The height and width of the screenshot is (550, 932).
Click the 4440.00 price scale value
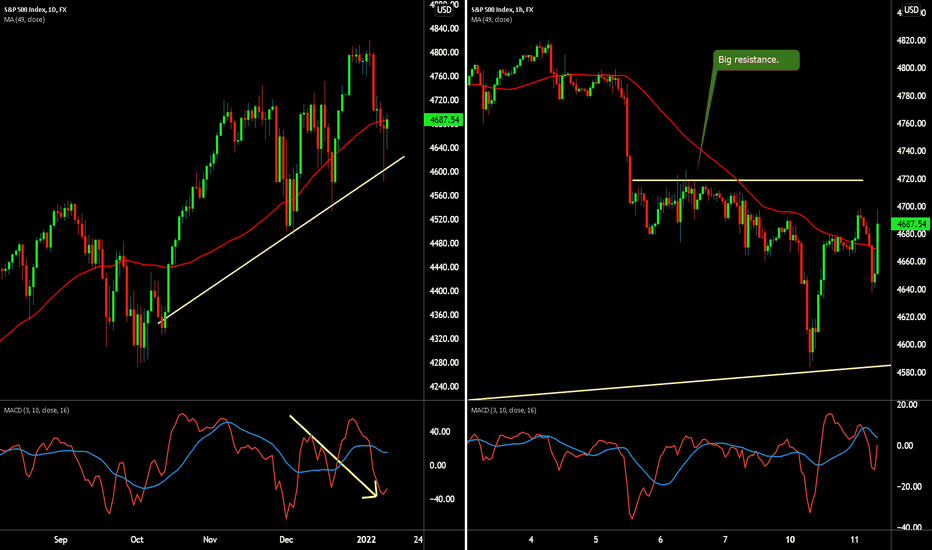tap(444, 267)
